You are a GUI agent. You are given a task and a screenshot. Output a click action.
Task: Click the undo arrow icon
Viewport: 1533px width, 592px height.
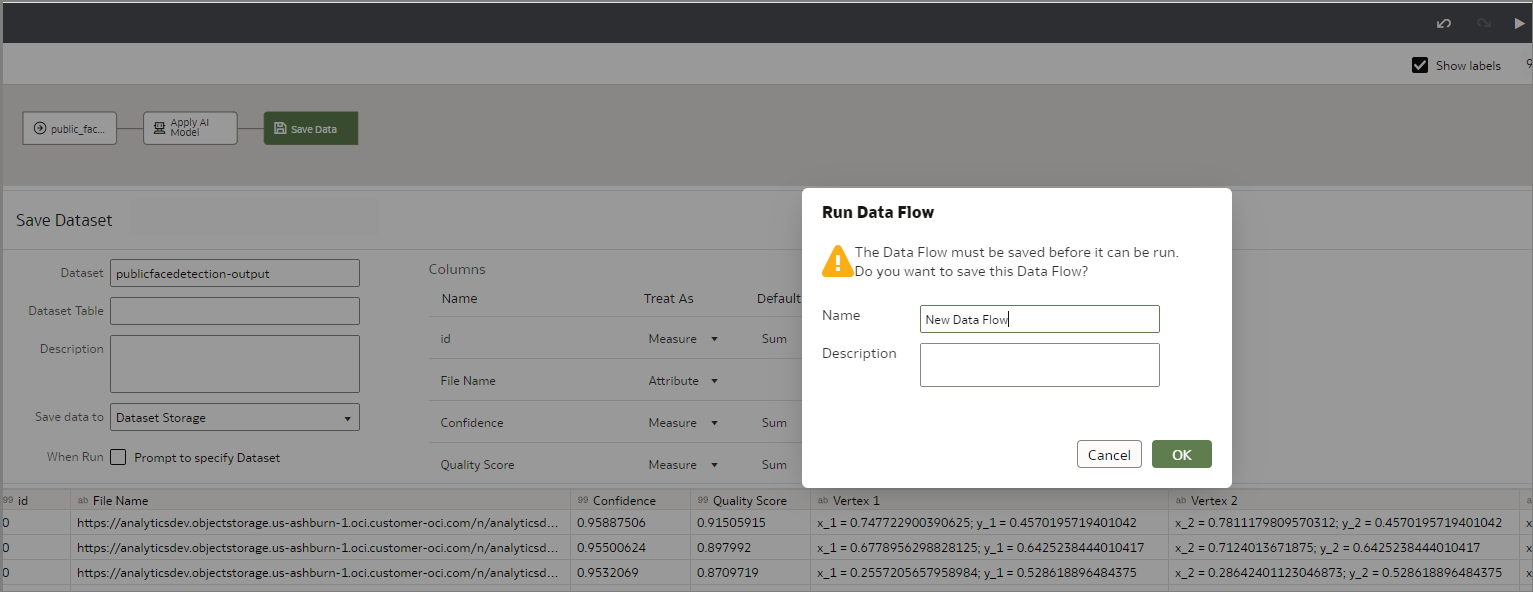[1443, 23]
